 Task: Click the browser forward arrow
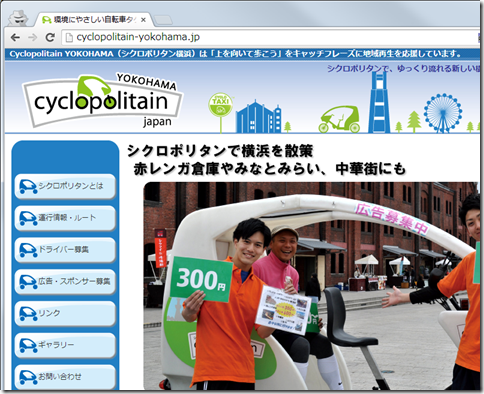pyautogui.click(x=32, y=37)
